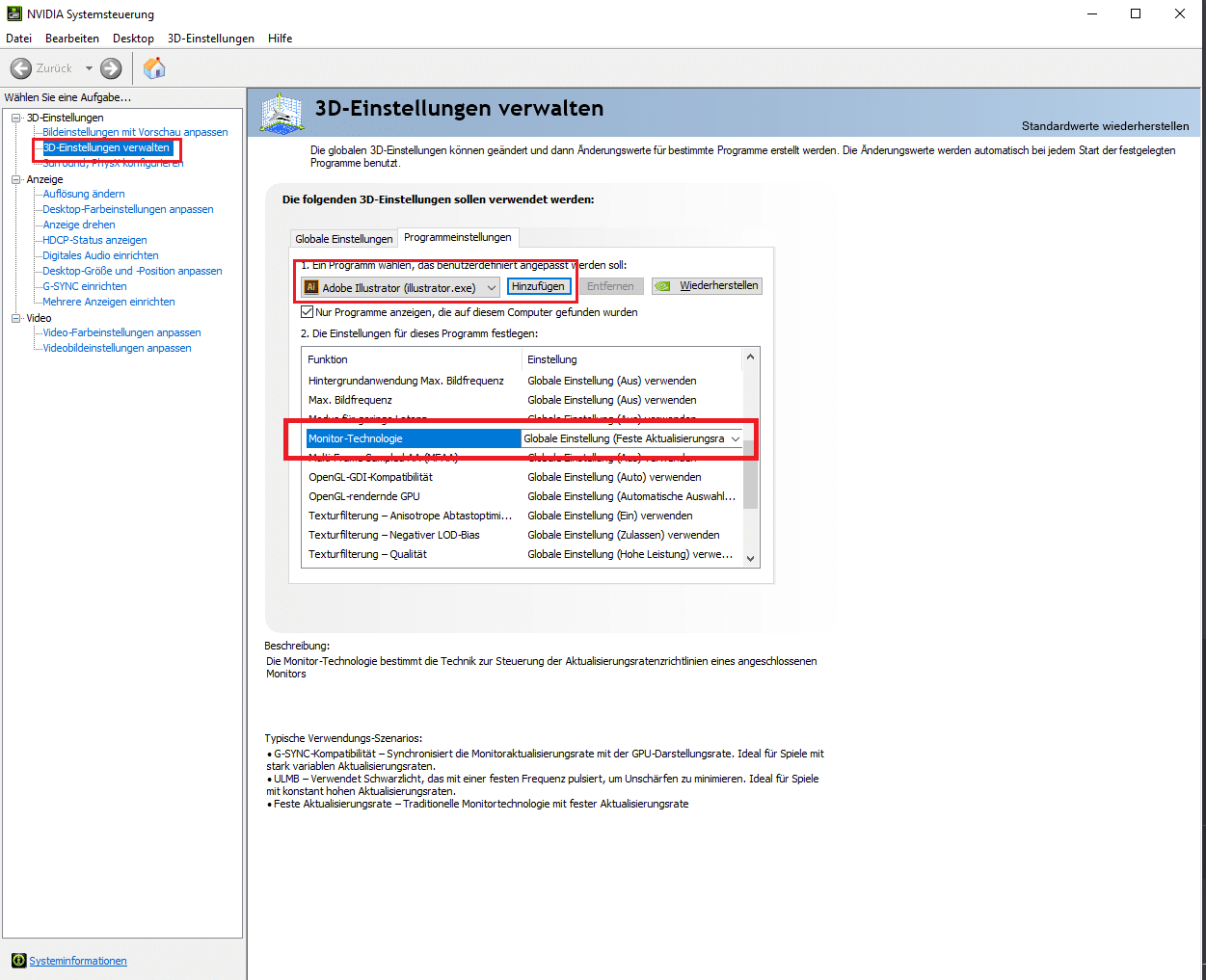Open HDCP-Status anzeigen
Image resolution: width=1206 pixels, height=980 pixels.
(x=94, y=240)
